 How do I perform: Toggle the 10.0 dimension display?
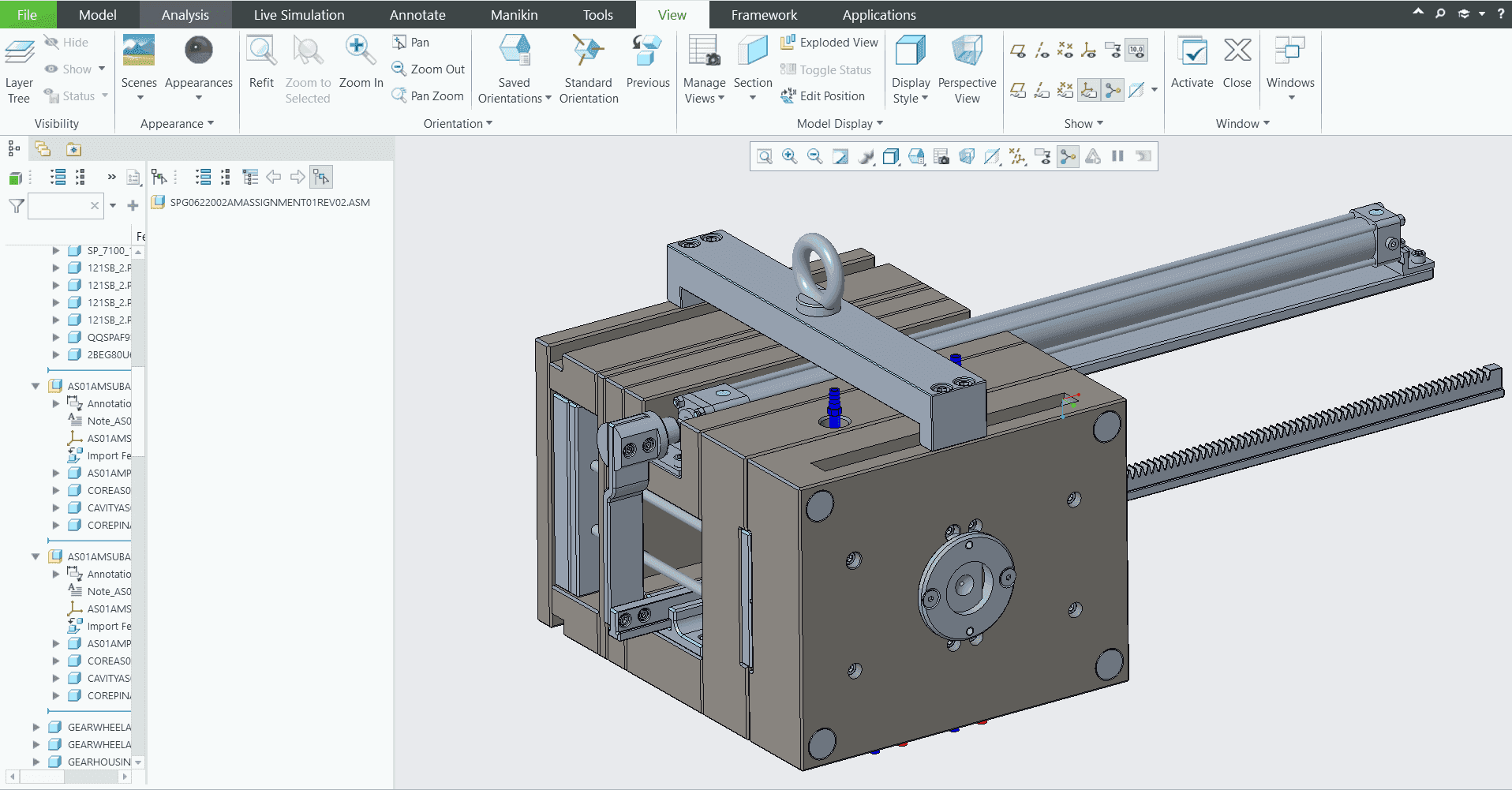pos(1136,51)
